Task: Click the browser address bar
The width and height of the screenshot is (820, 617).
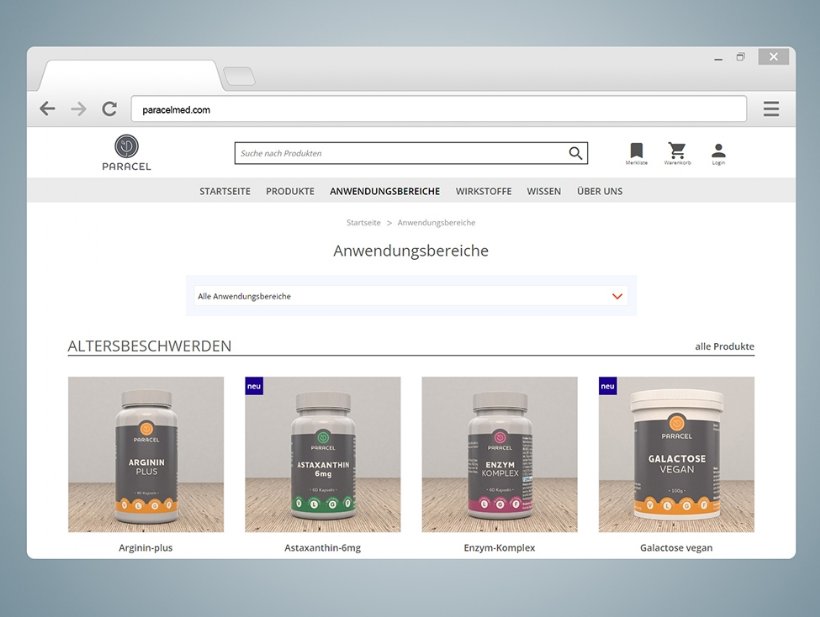Action: pyautogui.click(x=438, y=109)
